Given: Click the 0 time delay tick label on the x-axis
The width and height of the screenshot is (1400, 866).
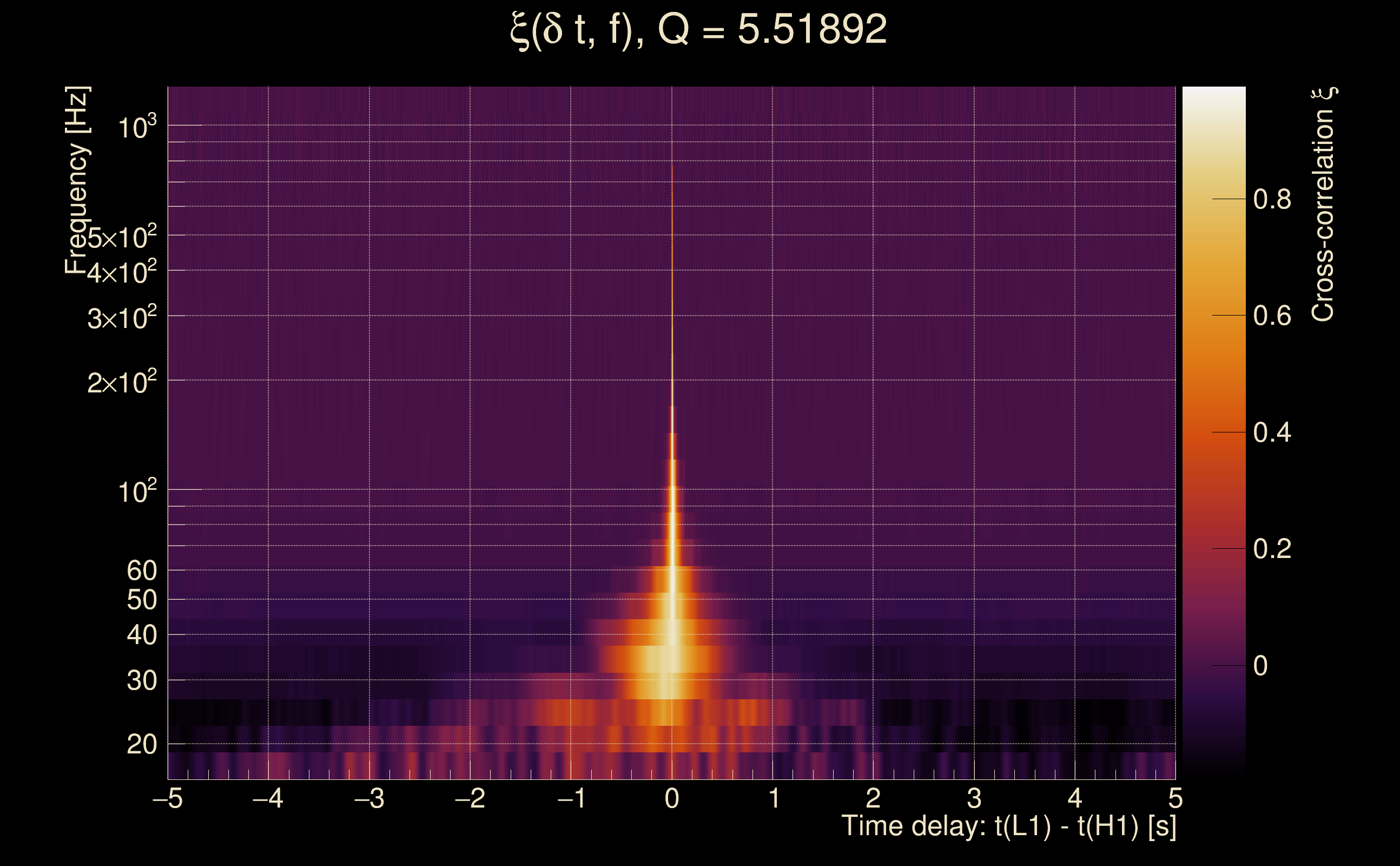Looking at the screenshot, I should [672, 798].
